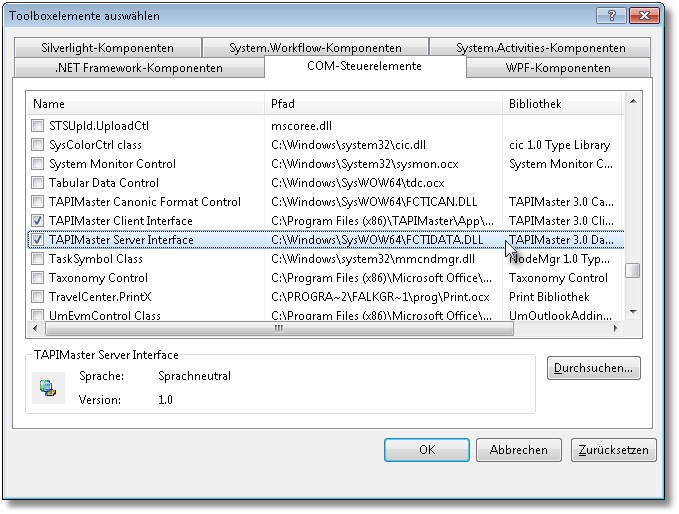Sort list by Pfad column header
The height and width of the screenshot is (514, 679).
(383, 104)
